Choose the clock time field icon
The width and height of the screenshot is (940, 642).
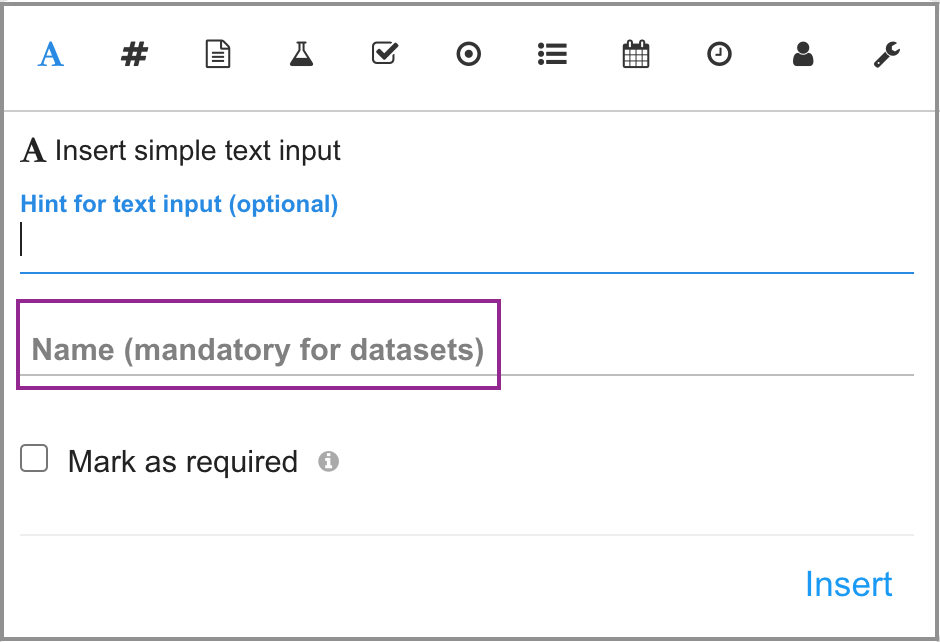[x=719, y=54]
